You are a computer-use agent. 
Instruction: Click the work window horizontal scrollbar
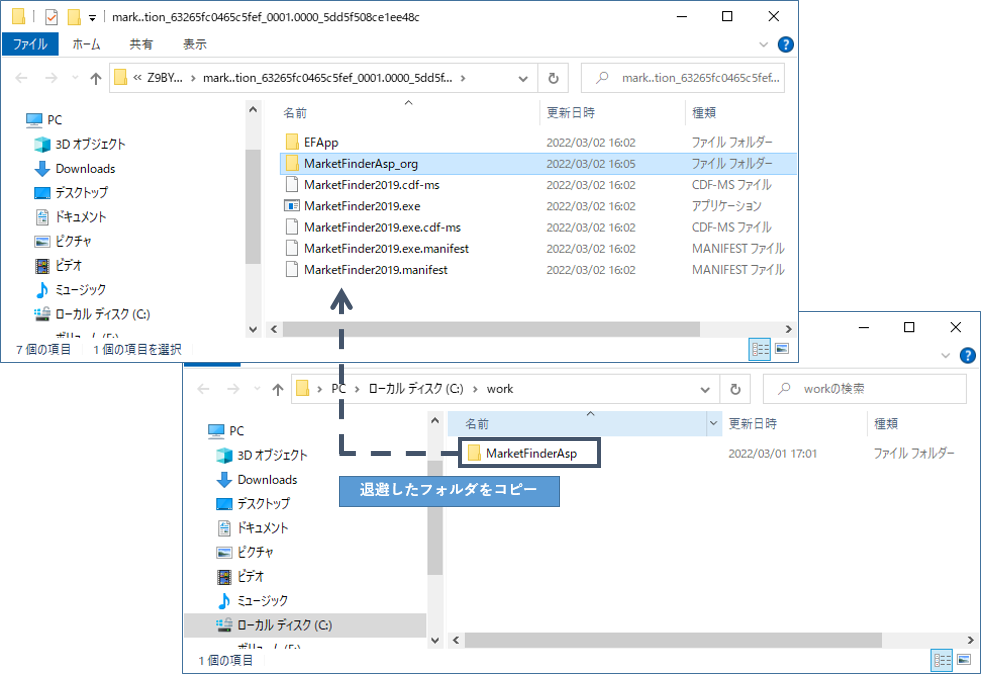[x=673, y=640]
